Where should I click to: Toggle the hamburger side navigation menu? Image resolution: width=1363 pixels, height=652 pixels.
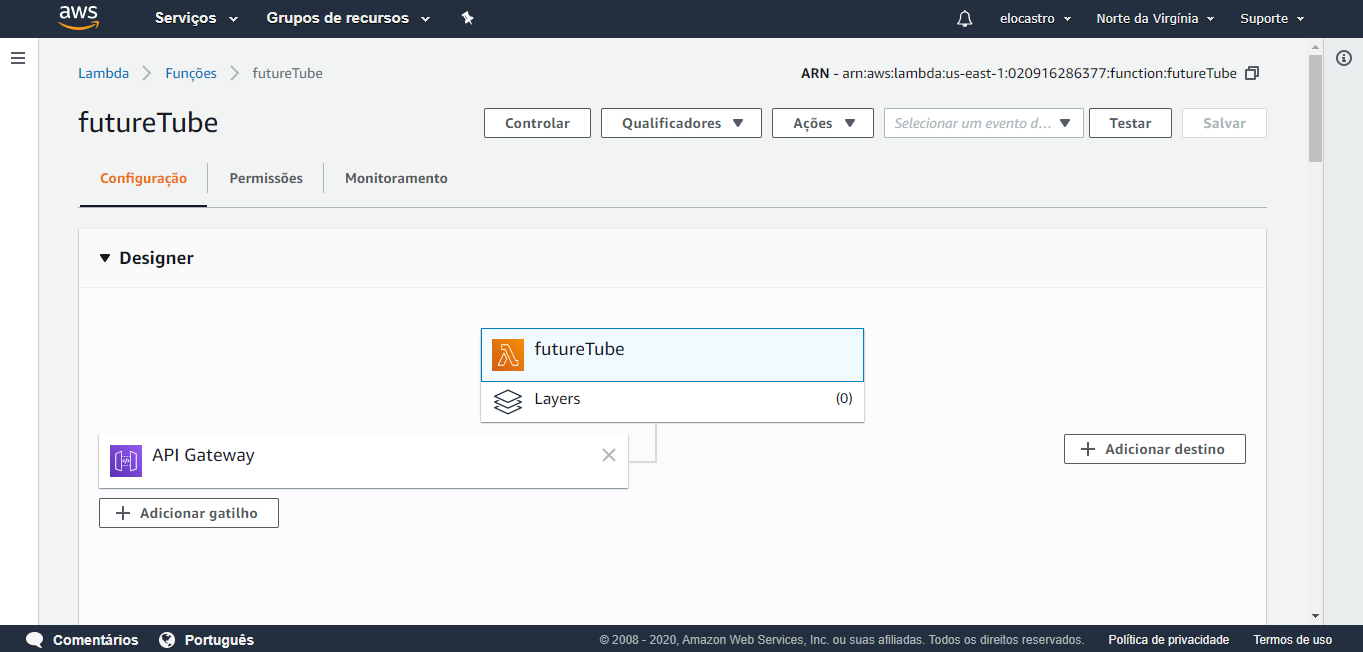[x=18, y=58]
